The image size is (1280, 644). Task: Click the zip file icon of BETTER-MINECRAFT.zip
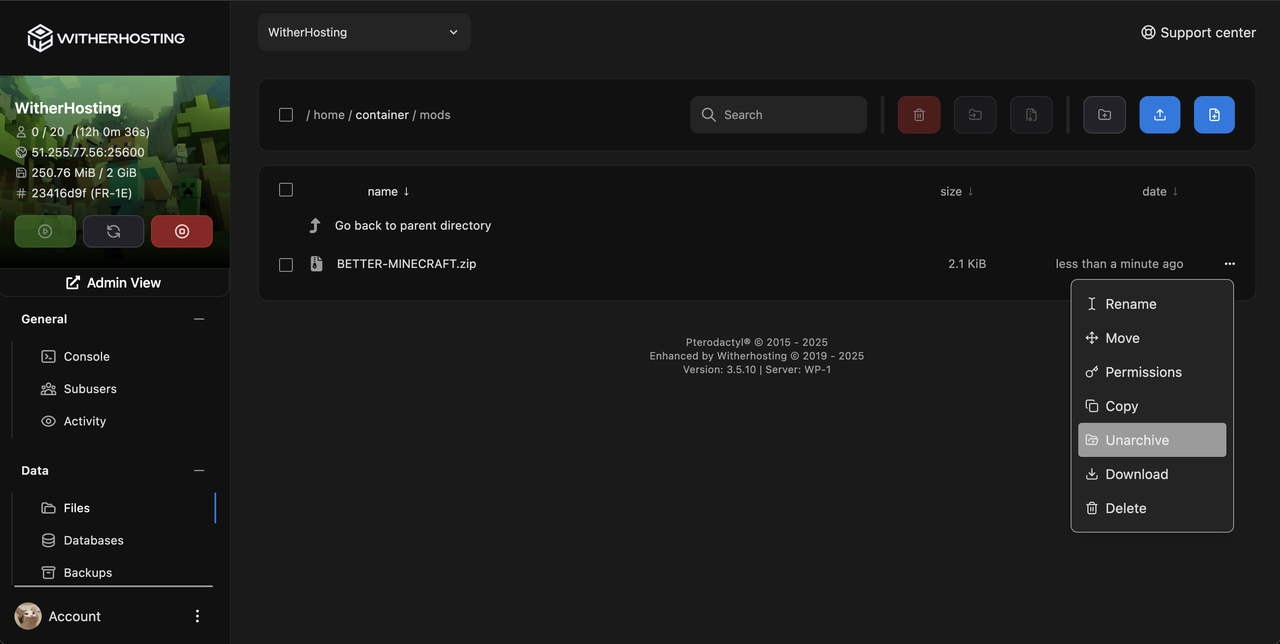coord(316,264)
